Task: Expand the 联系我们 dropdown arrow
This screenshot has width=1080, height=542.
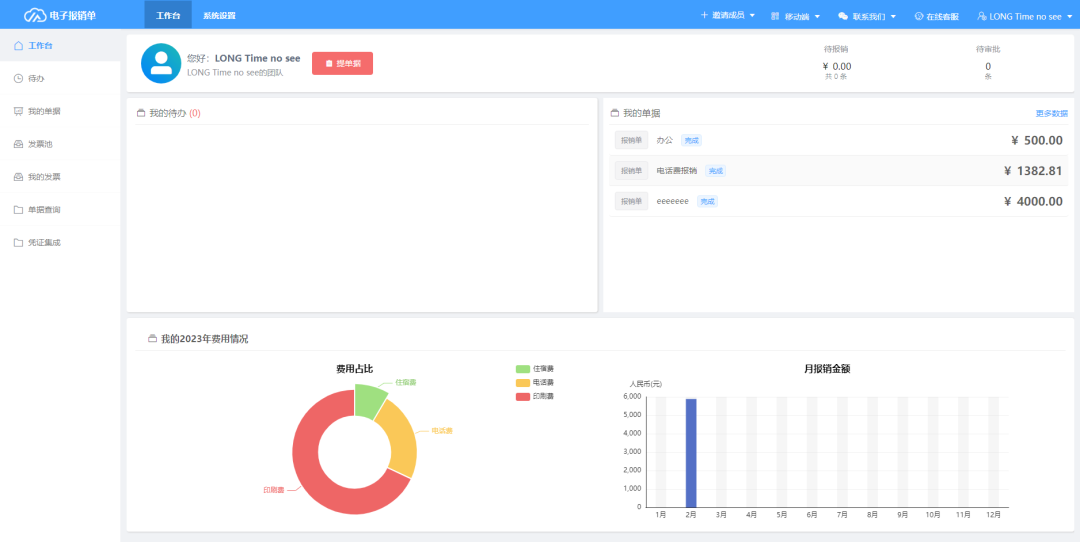Action: (x=893, y=16)
